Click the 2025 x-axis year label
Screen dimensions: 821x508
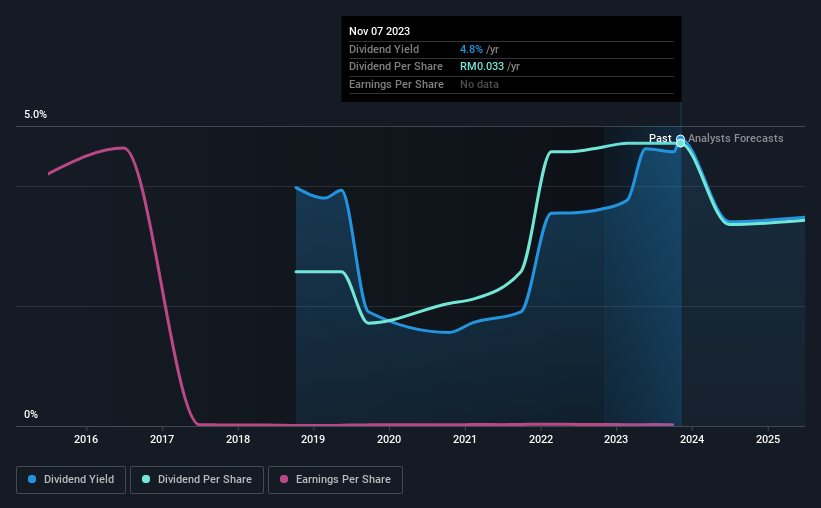click(x=768, y=439)
